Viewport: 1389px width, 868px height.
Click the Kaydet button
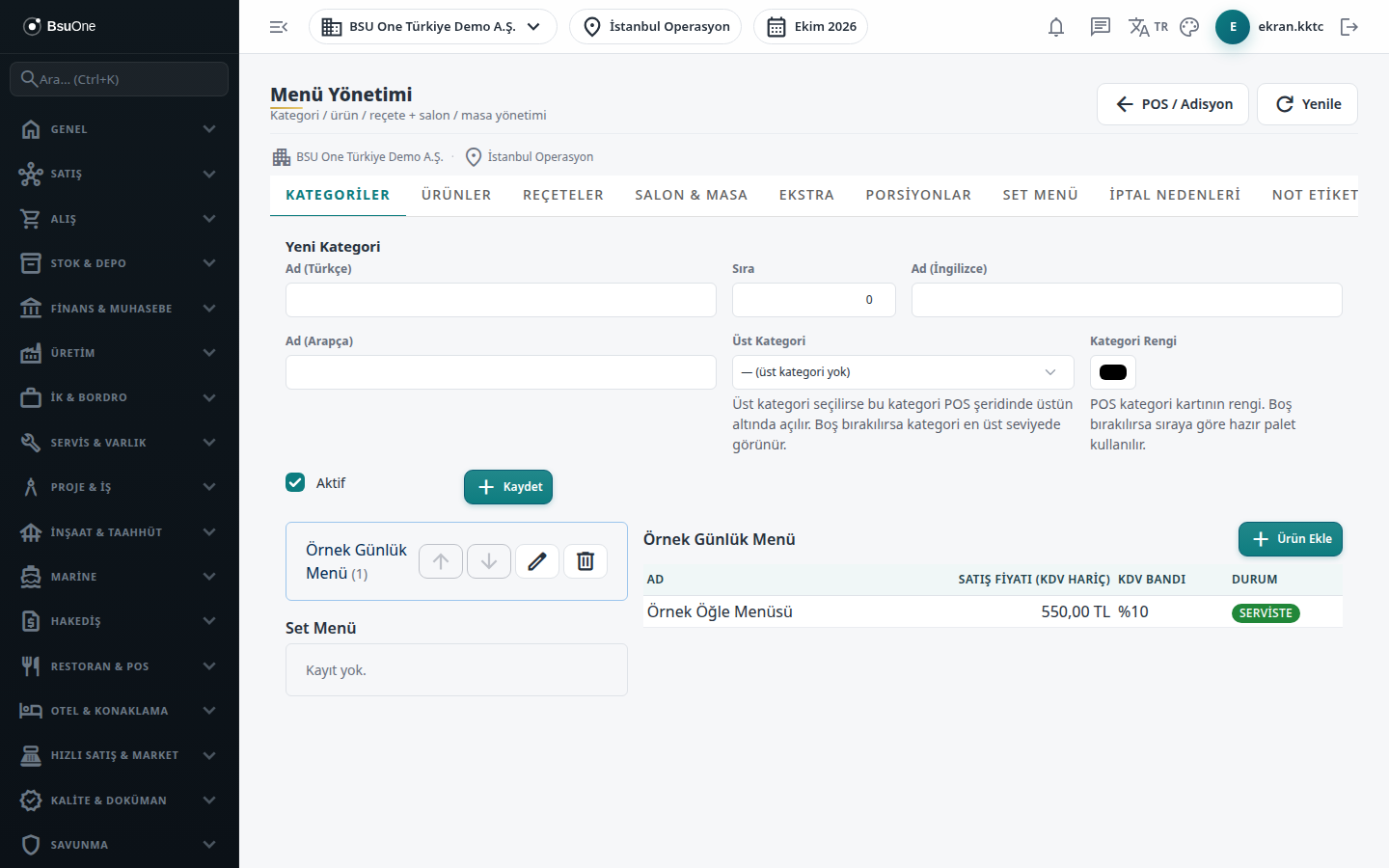click(508, 487)
